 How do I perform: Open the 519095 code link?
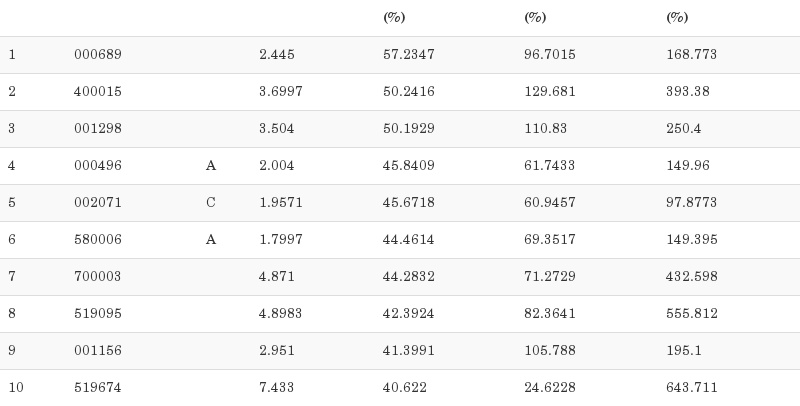point(97,314)
